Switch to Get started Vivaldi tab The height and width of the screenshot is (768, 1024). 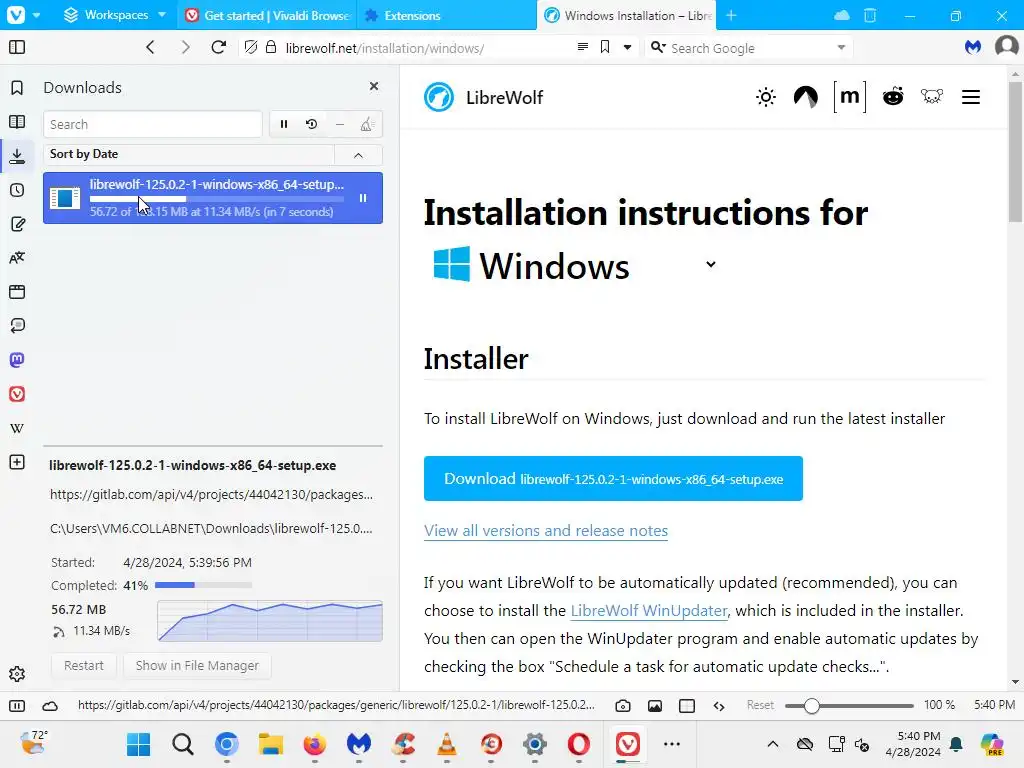(x=267, y=15)
